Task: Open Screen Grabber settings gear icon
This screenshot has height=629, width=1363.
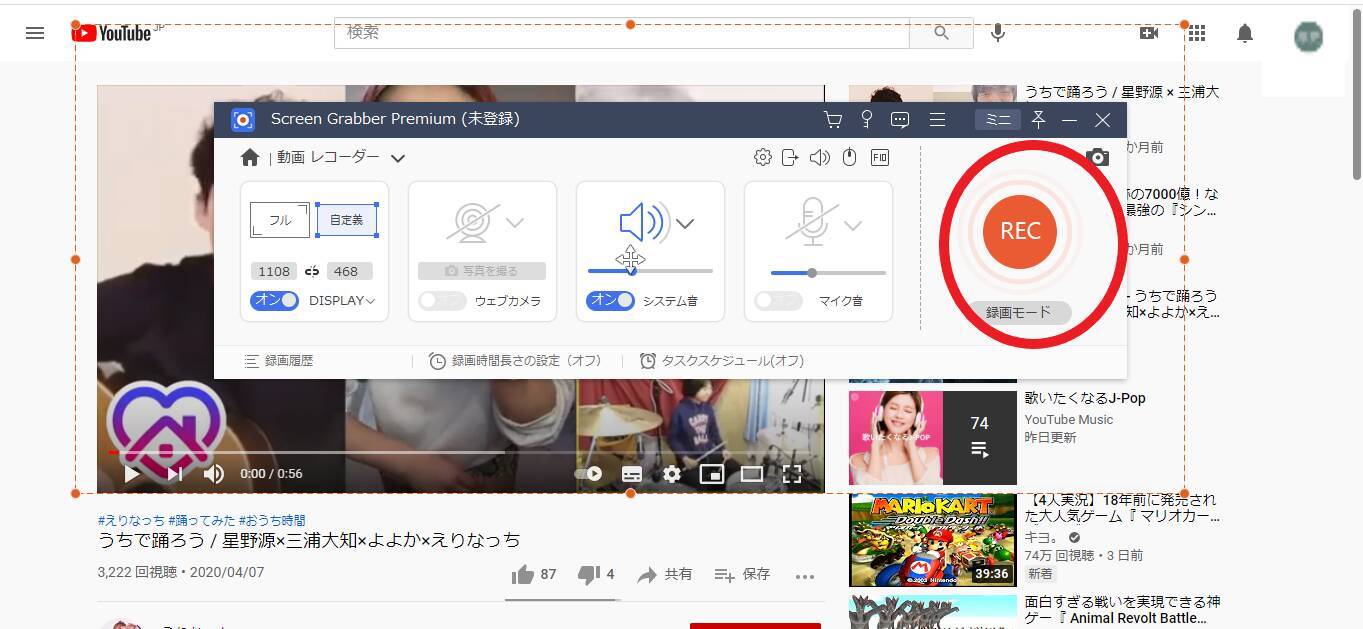Action: (762, 157)
